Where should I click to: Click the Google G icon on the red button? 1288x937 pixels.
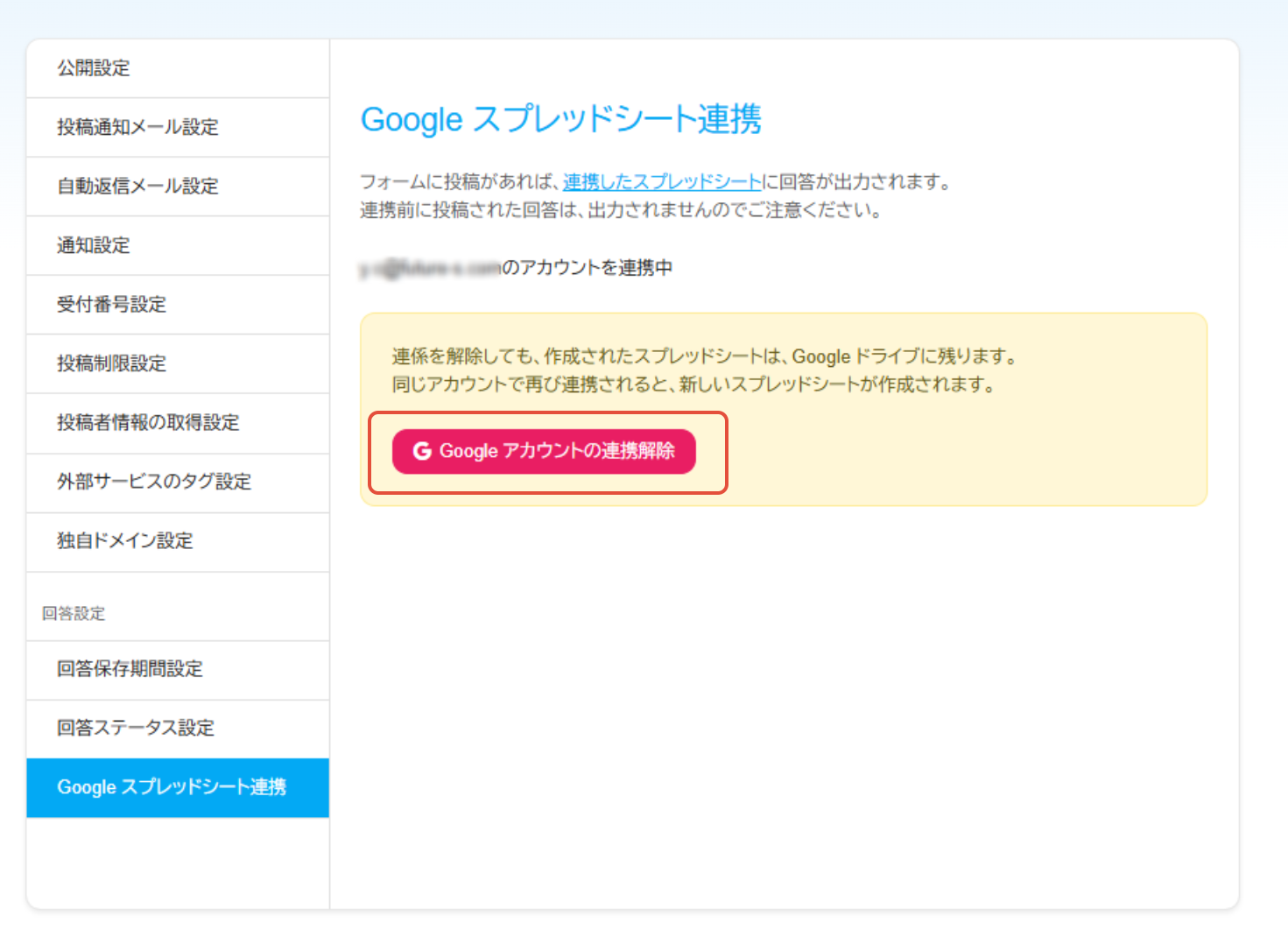tap(422, 451)
